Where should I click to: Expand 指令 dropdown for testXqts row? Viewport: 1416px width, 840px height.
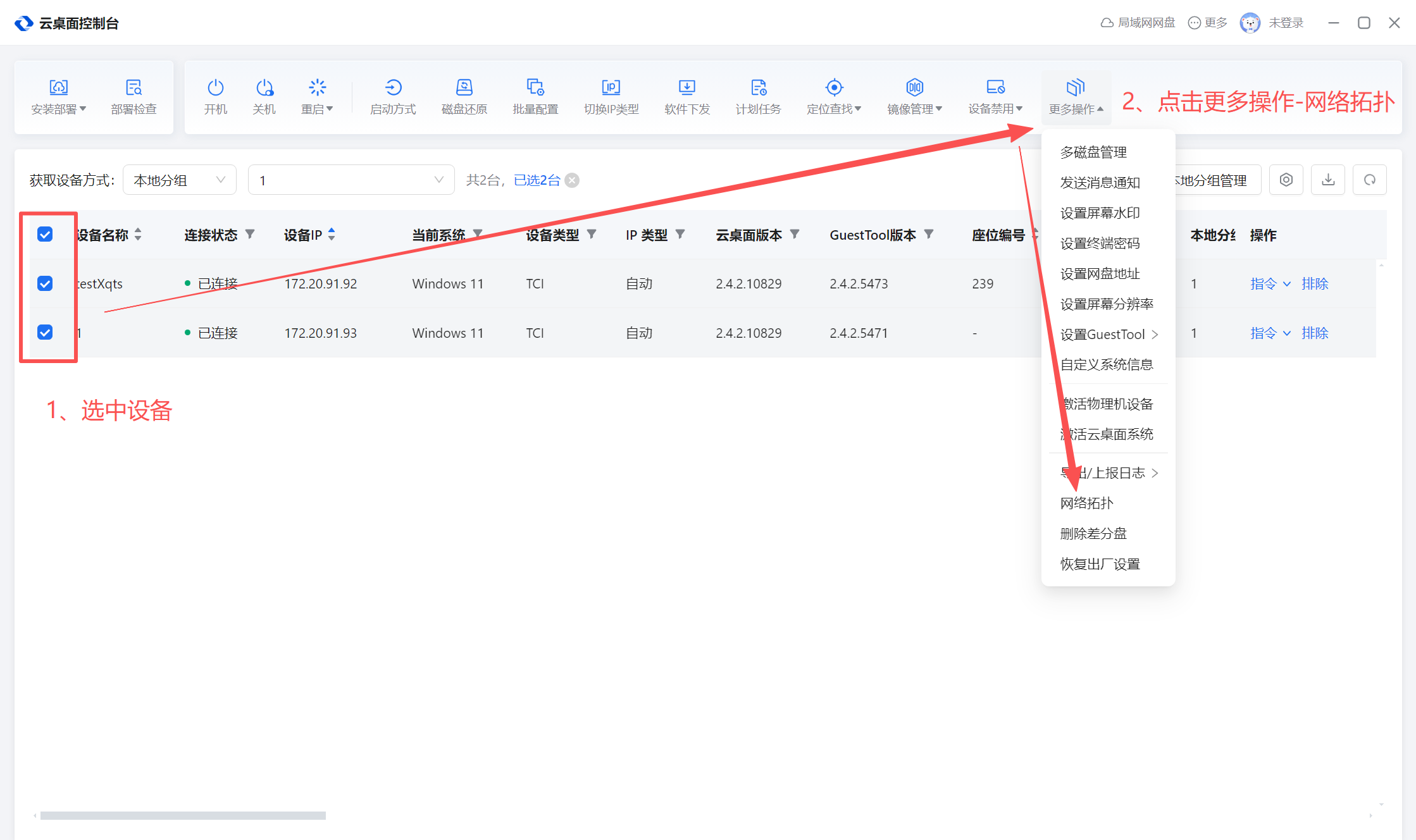pos(1270,284)
